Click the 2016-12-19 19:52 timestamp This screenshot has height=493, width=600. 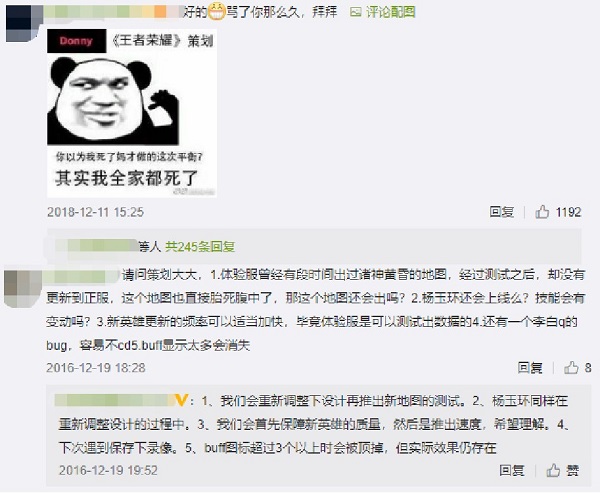(x=108, y=470)
